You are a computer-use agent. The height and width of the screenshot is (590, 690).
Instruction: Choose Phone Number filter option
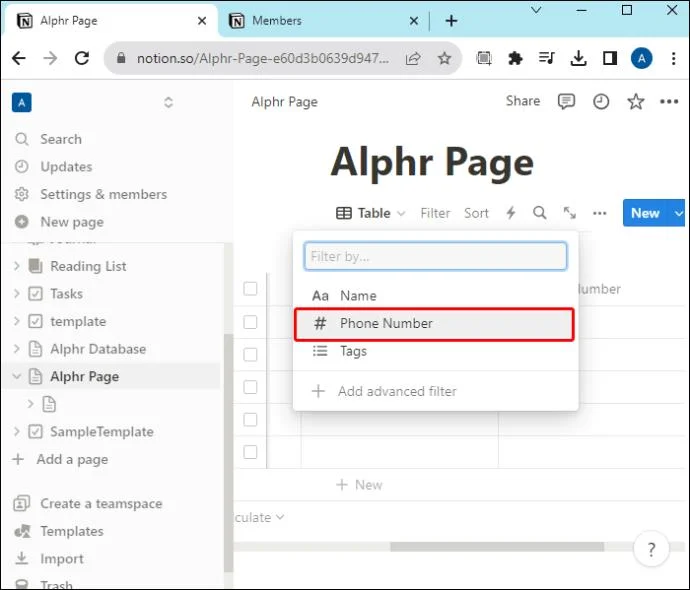[434, 324]
